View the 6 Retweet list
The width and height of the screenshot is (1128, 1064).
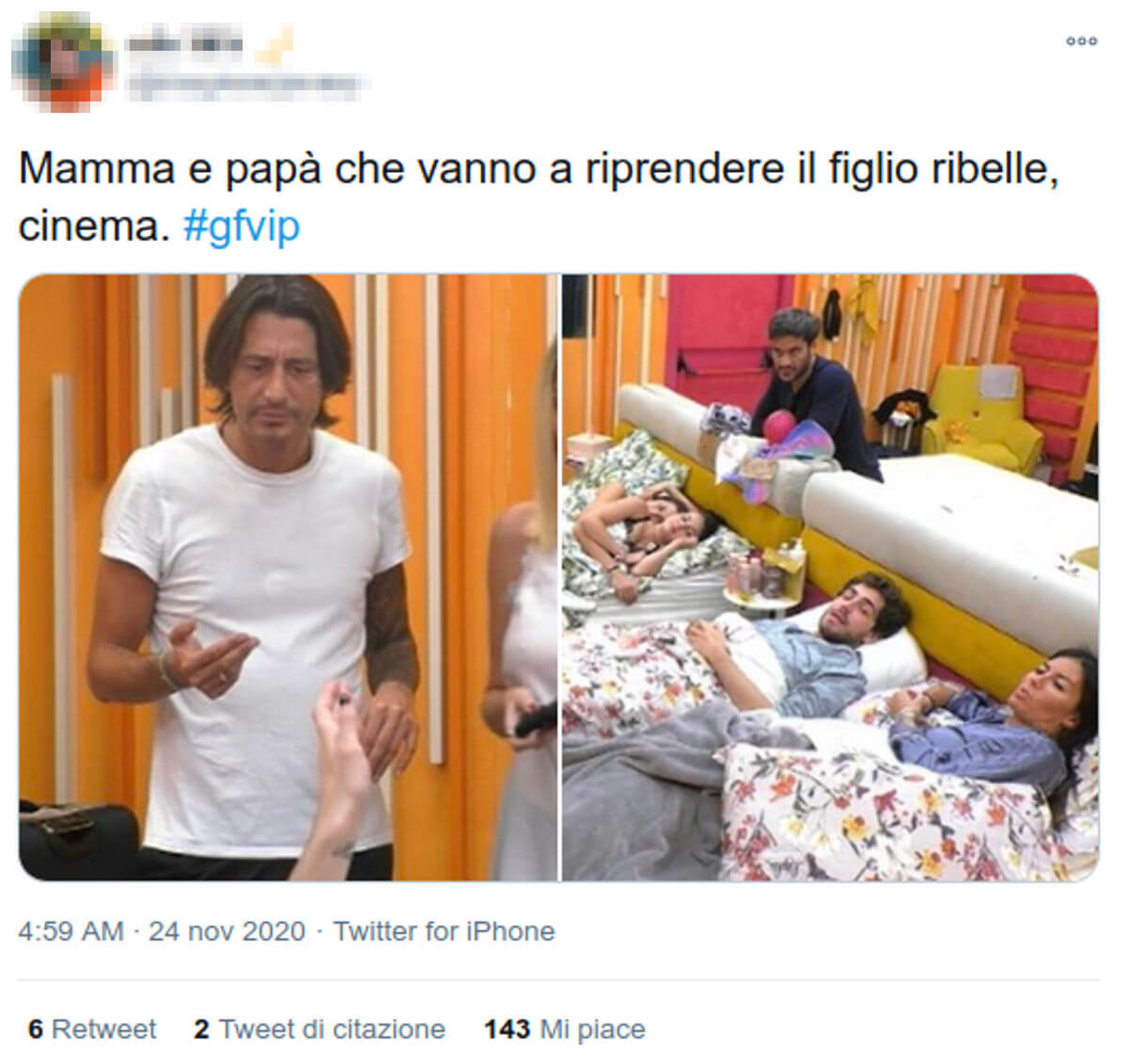tap(92, 1029)
